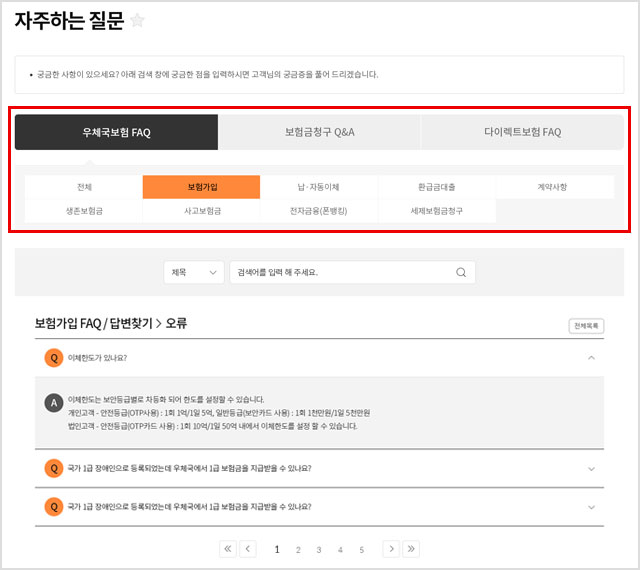Screen dimensions: 640x570
Task: Select the 전체 category
Action: coord(84,187)
